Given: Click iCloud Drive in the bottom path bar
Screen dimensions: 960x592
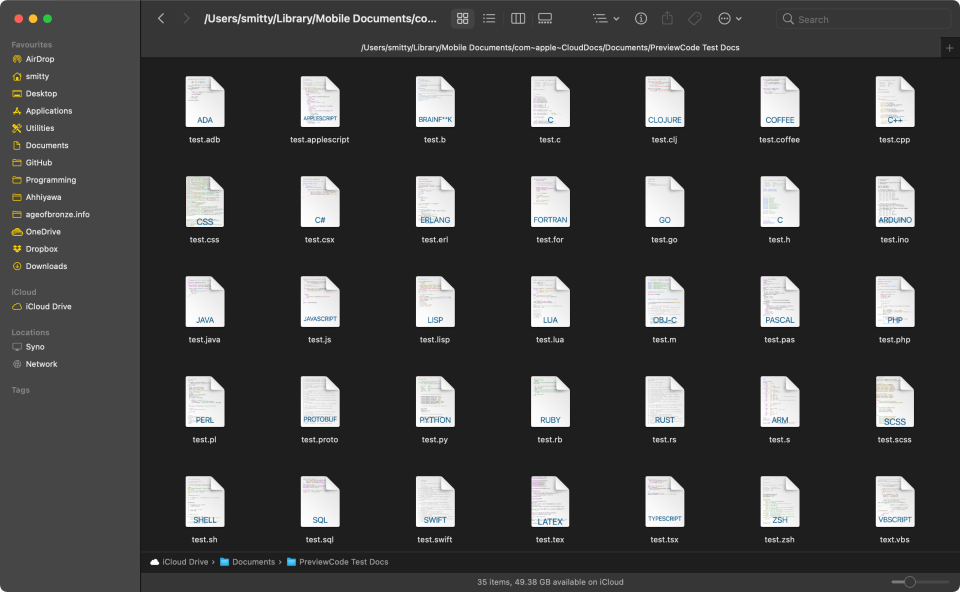Looking at the screenshot, I should coord(186,562).
